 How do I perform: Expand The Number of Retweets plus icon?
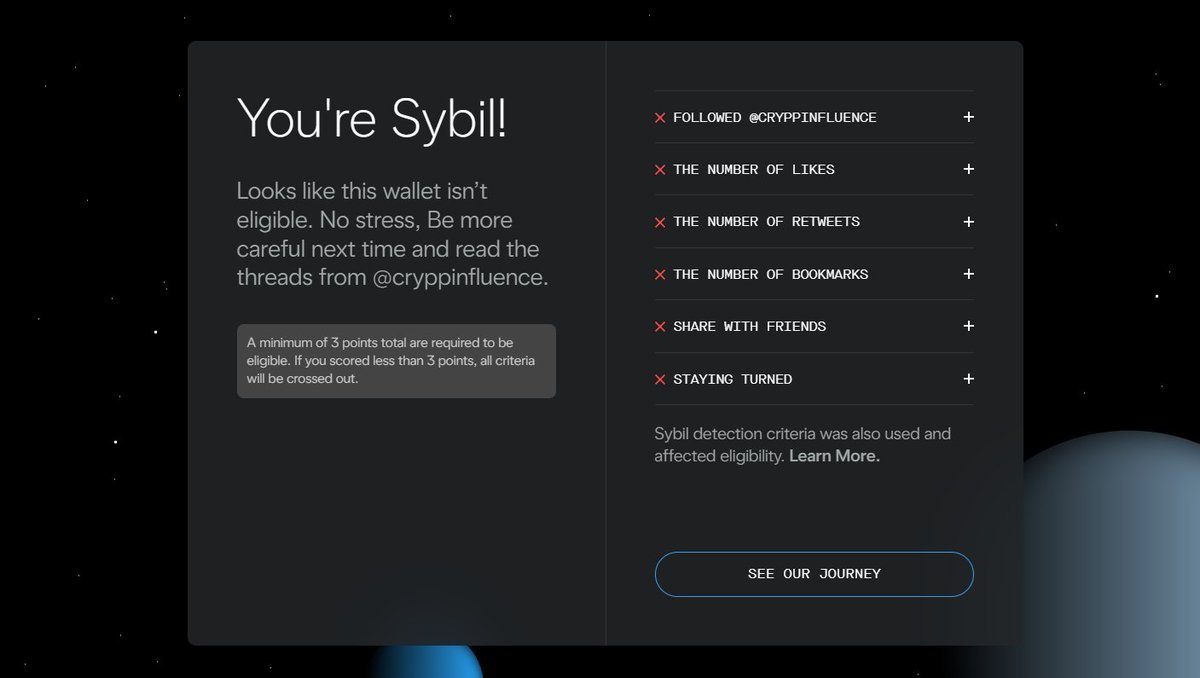pyautogui.click(x=968, y=222)
